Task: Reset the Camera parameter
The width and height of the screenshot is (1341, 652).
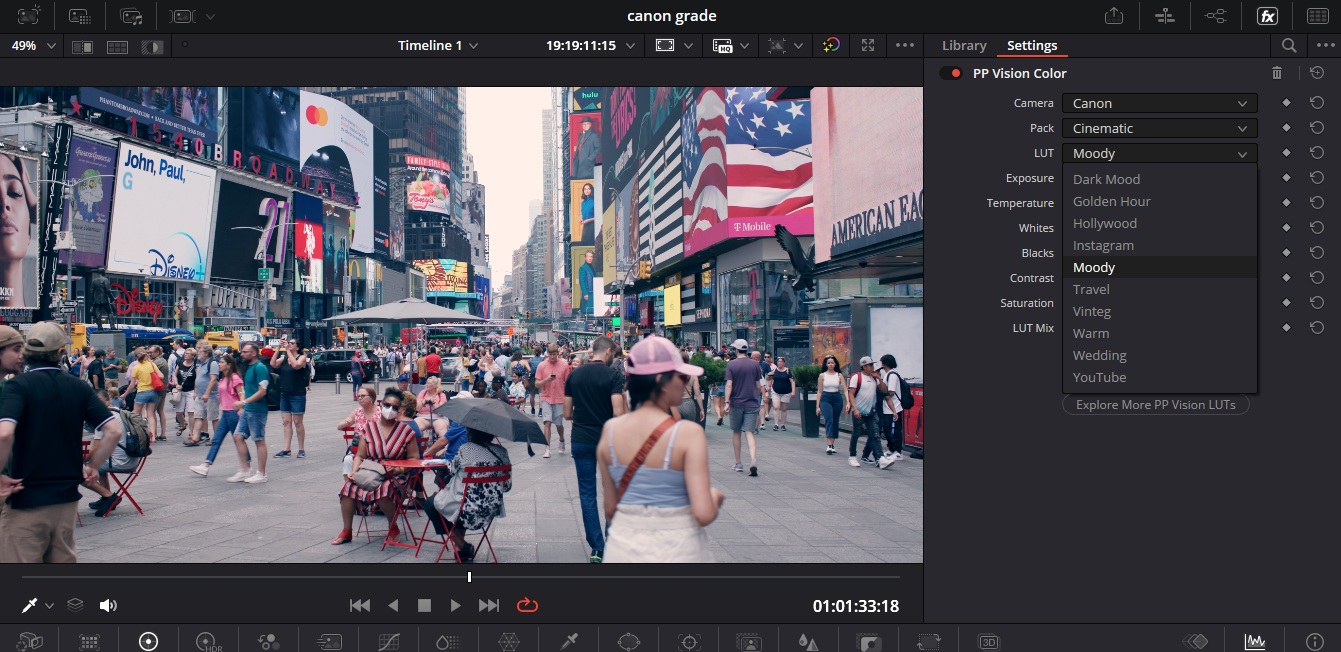Action: pyautogui.click(x=1317, y=103)
